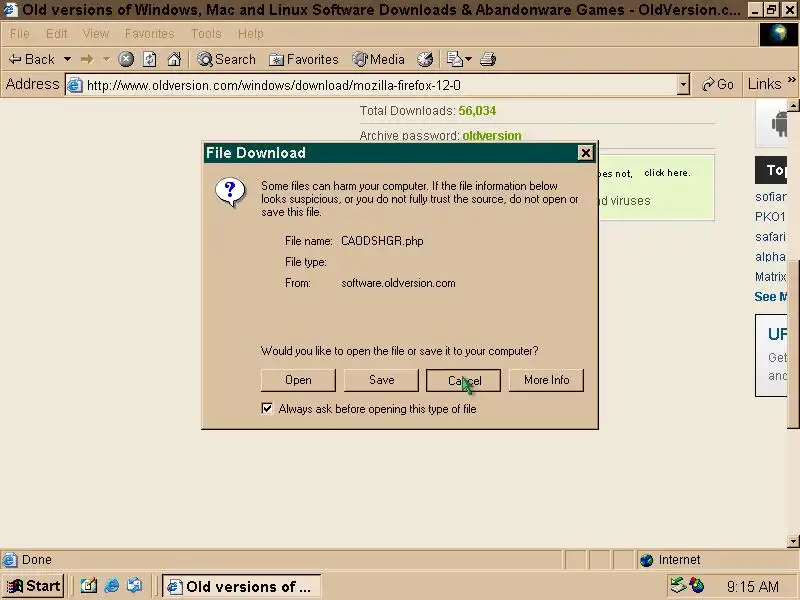Click the PKO1 link in sidebar
Screen dimensions: 800x600
[x=770, y=217]
